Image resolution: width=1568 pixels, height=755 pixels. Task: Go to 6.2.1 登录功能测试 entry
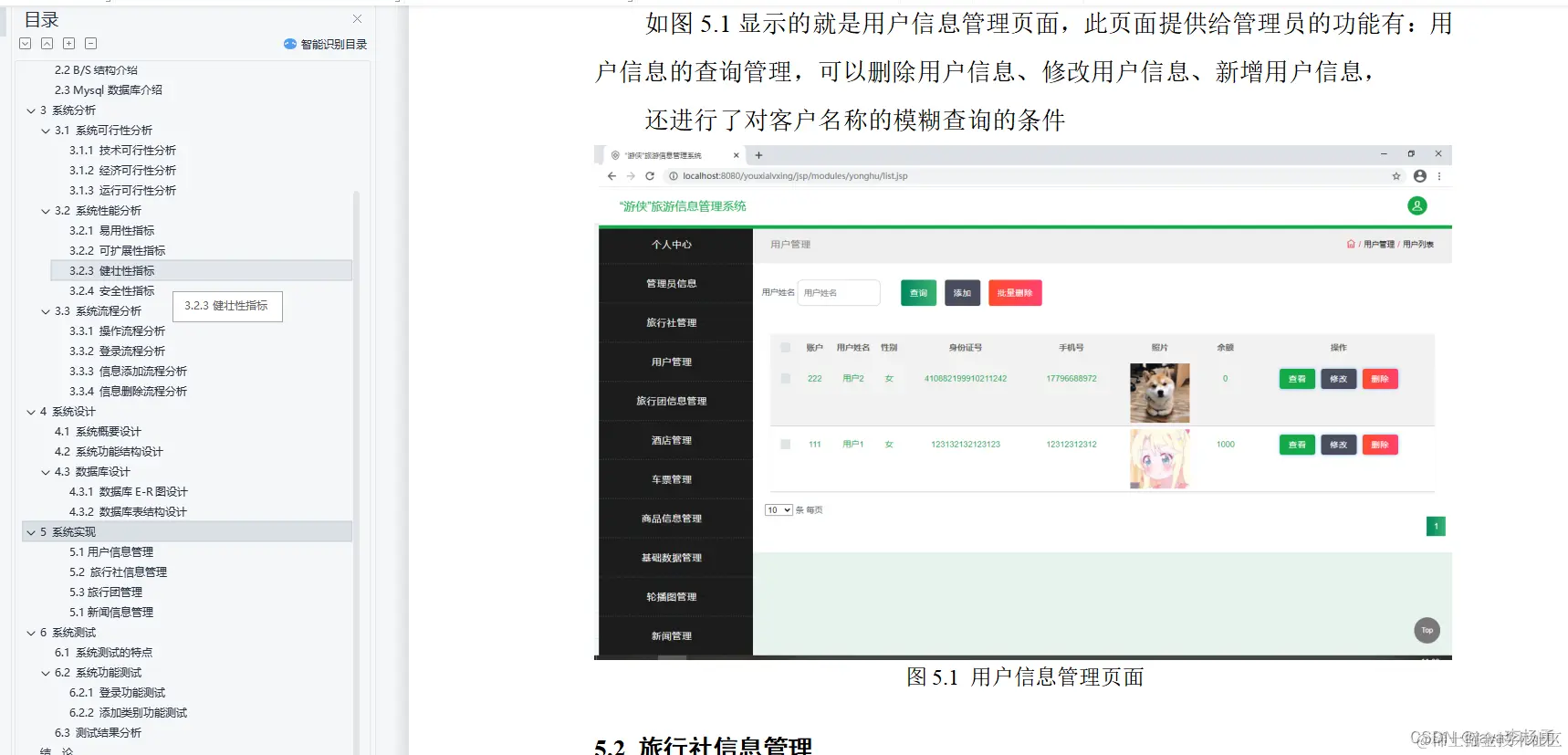click(117, 693)
